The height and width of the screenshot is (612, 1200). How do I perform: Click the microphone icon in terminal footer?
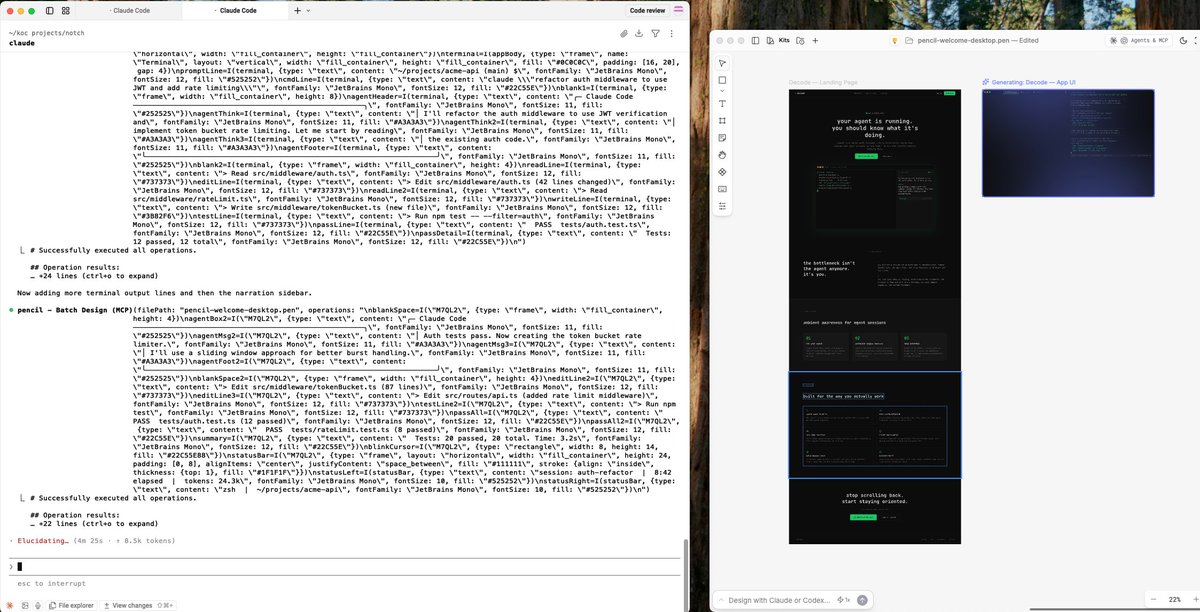point(39,605)
